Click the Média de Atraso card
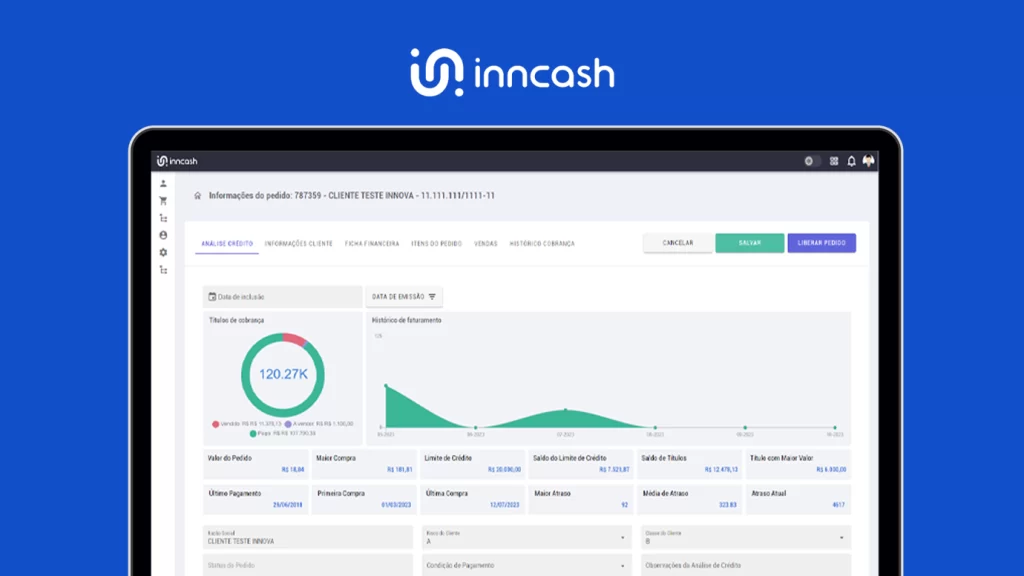 689,499
